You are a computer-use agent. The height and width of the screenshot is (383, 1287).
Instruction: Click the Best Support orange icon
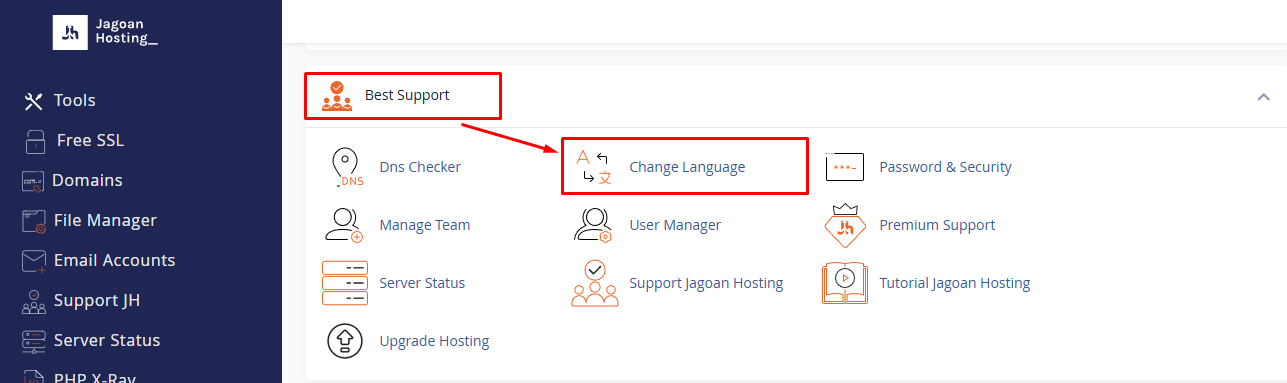tap(337, 95)
